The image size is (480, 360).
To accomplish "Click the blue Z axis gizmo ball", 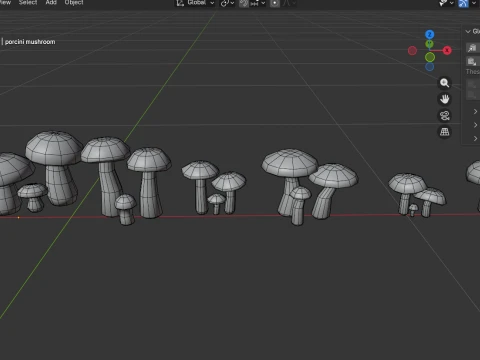I will click(430, 34).
